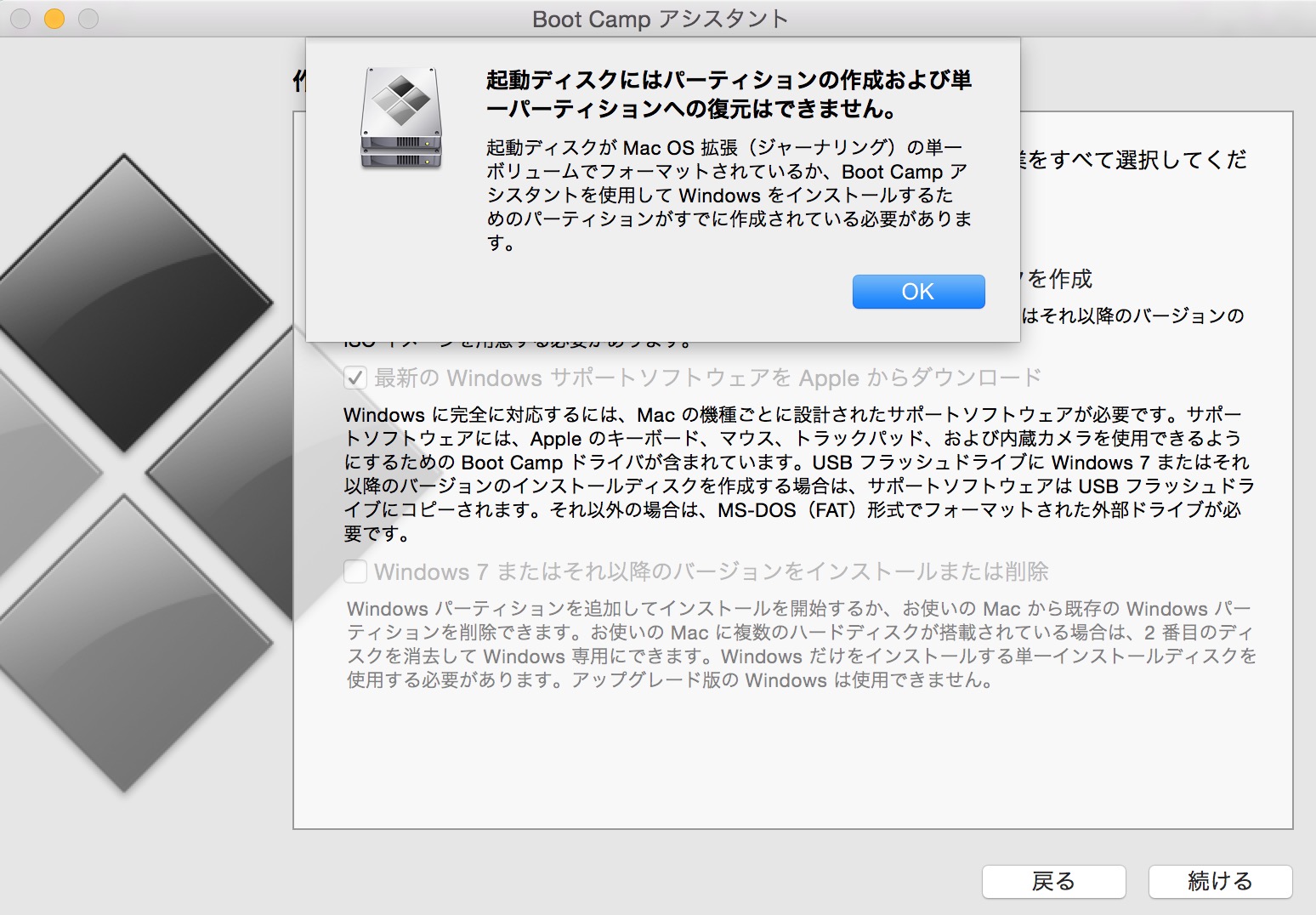Click the yellow minimize window button
The width and height of the screenshot is (1316, 915).
(54, 18)
